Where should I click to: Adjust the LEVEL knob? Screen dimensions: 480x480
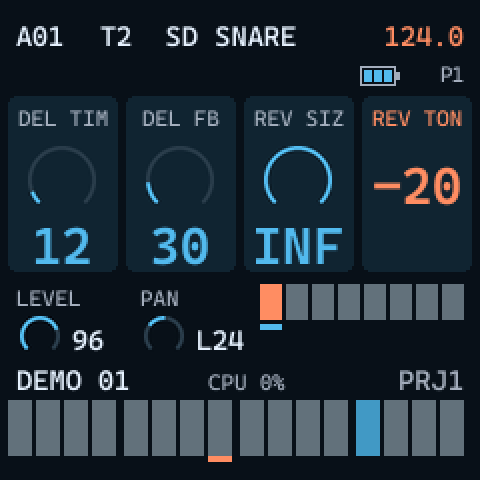point(40,333)
